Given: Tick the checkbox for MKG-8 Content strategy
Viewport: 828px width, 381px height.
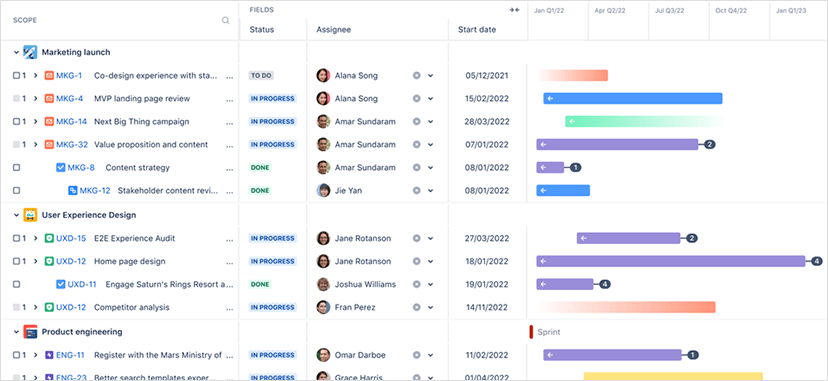Looking at the screenshot, I should [x=16, y=168].
